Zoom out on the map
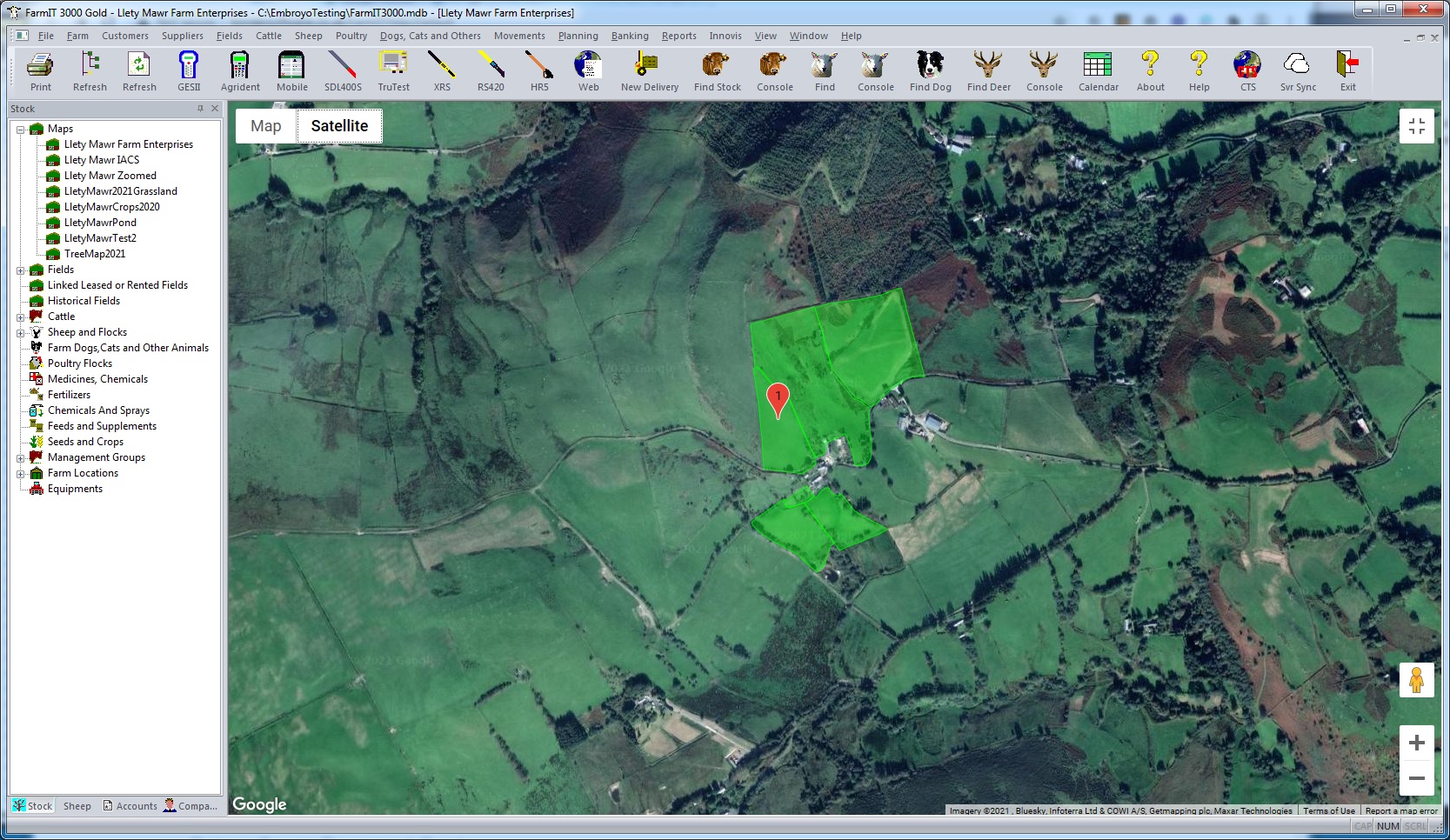1450x840 pixels. tap(1416, 778)
